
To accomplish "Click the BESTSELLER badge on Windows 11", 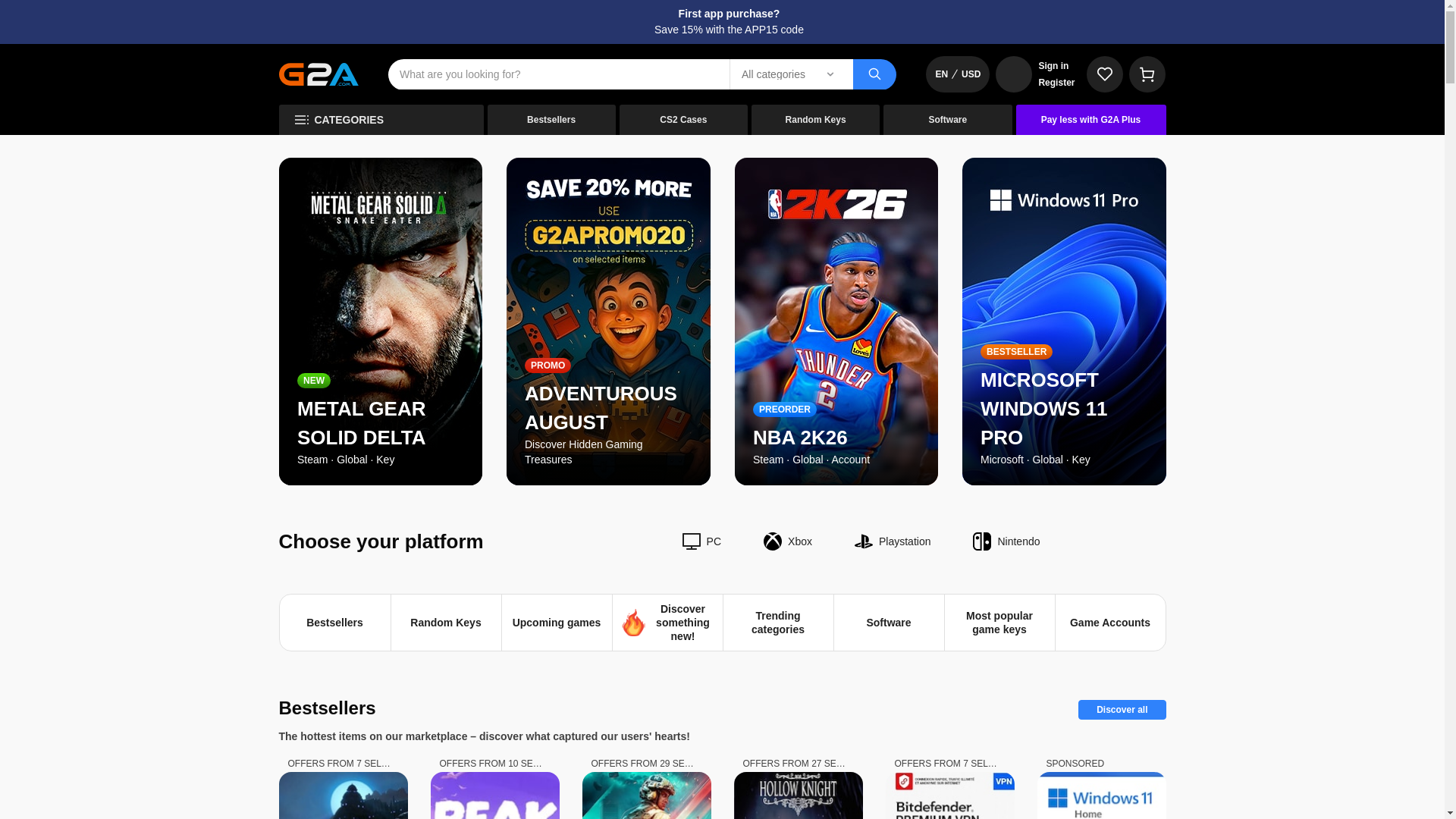I will point(1016,352).
